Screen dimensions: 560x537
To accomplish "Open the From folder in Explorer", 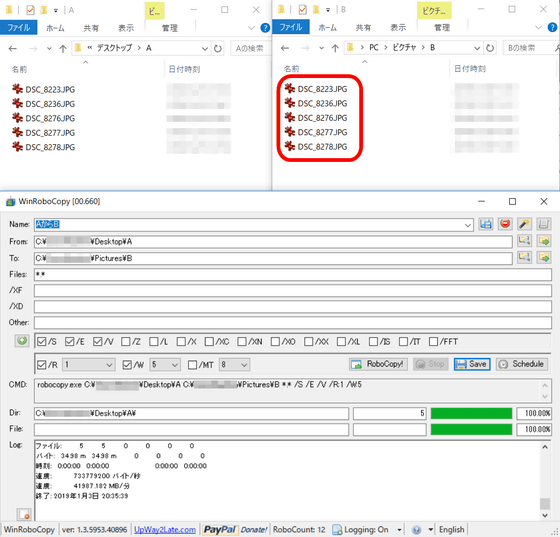I will [544, 241].
